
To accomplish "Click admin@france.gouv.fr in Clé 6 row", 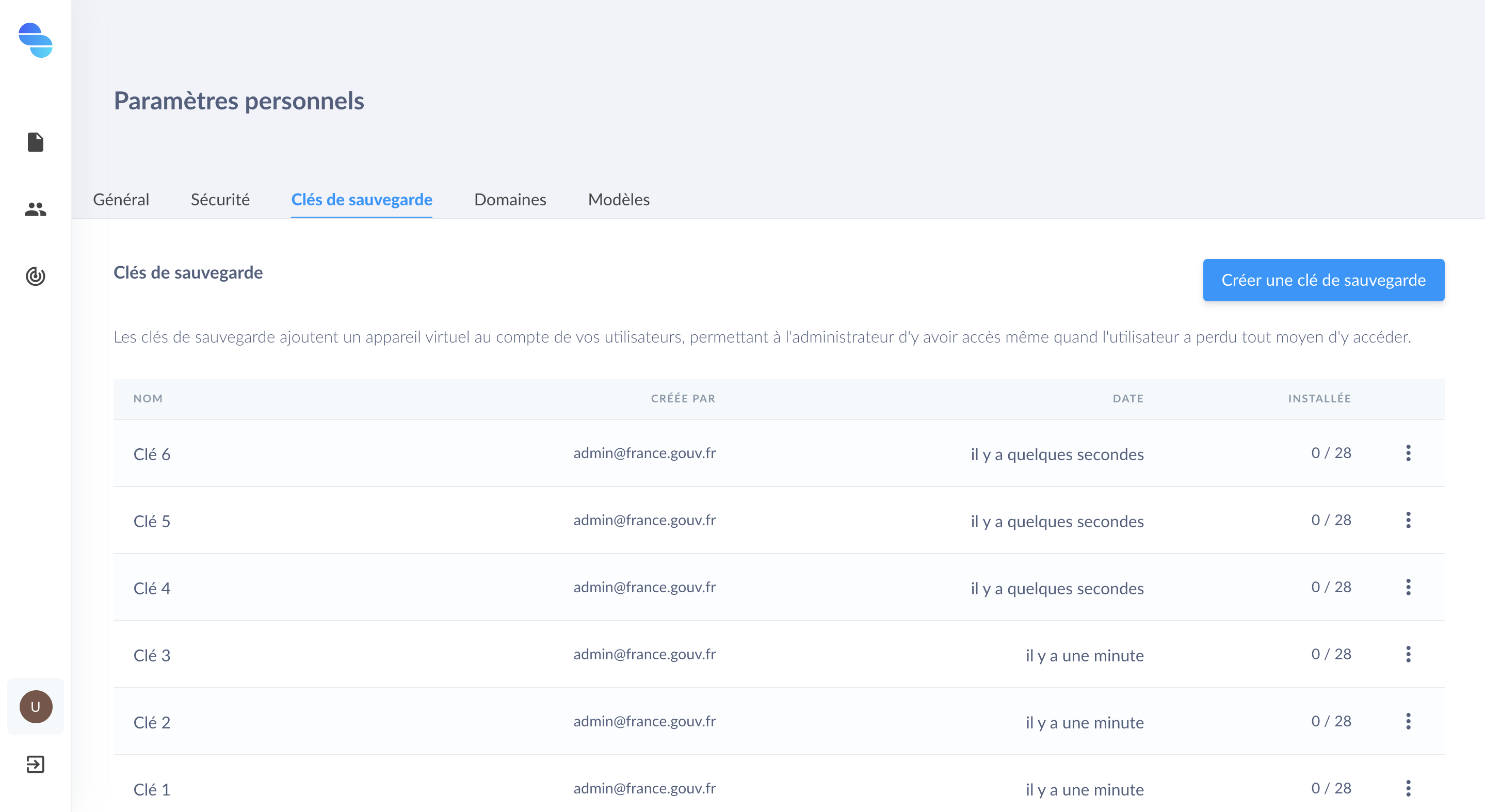I will [644, 453].
